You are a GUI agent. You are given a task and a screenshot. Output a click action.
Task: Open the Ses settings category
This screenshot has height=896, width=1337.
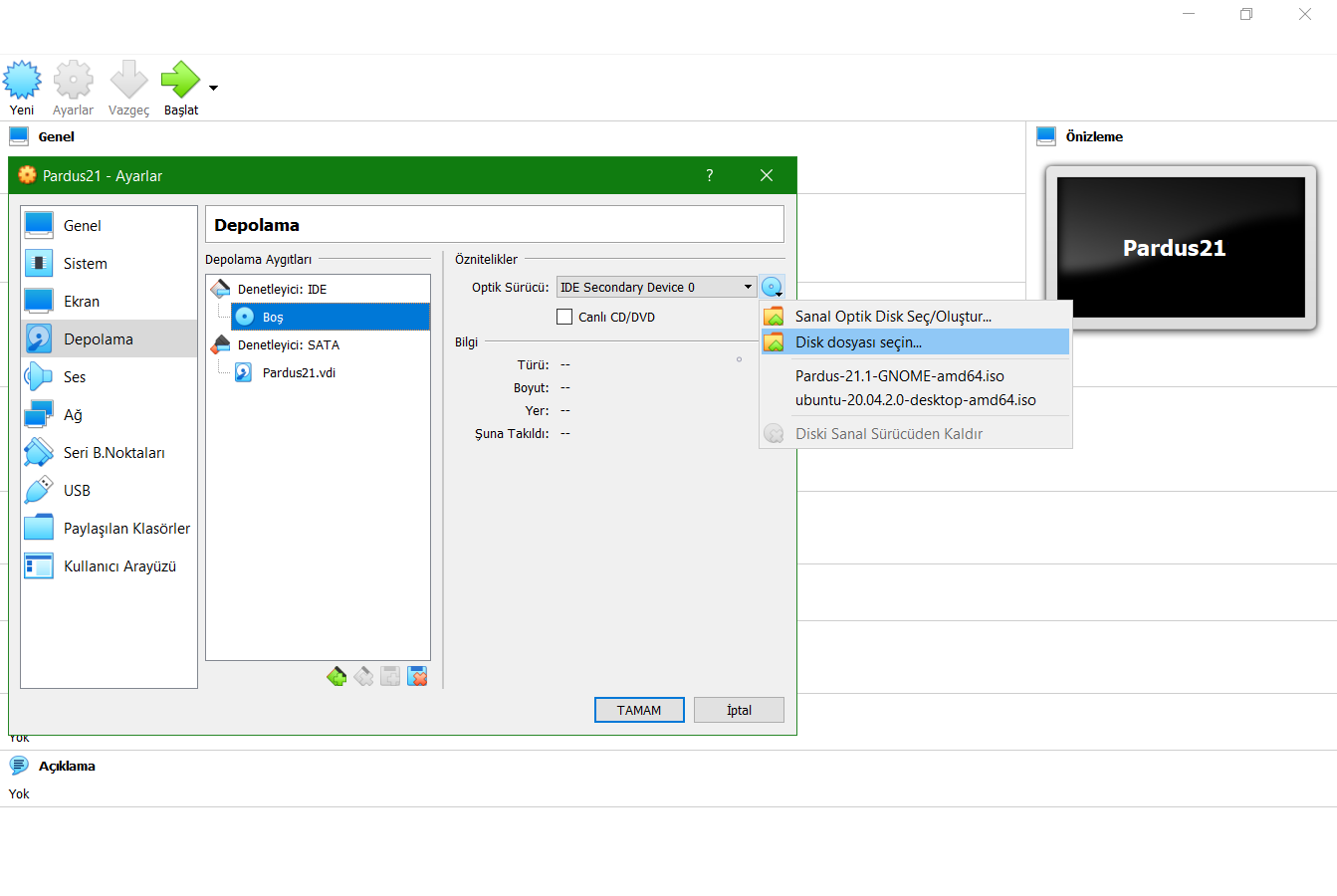click(110, 377)
